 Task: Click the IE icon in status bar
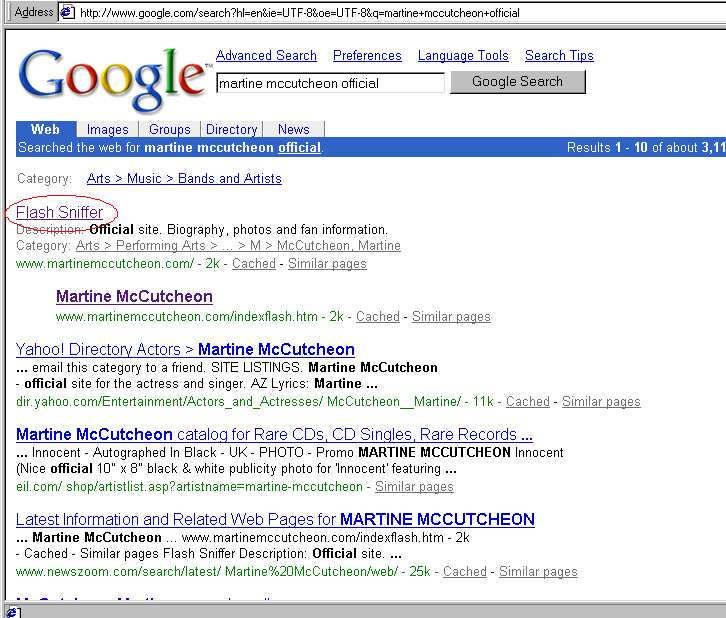pos(13,612)
